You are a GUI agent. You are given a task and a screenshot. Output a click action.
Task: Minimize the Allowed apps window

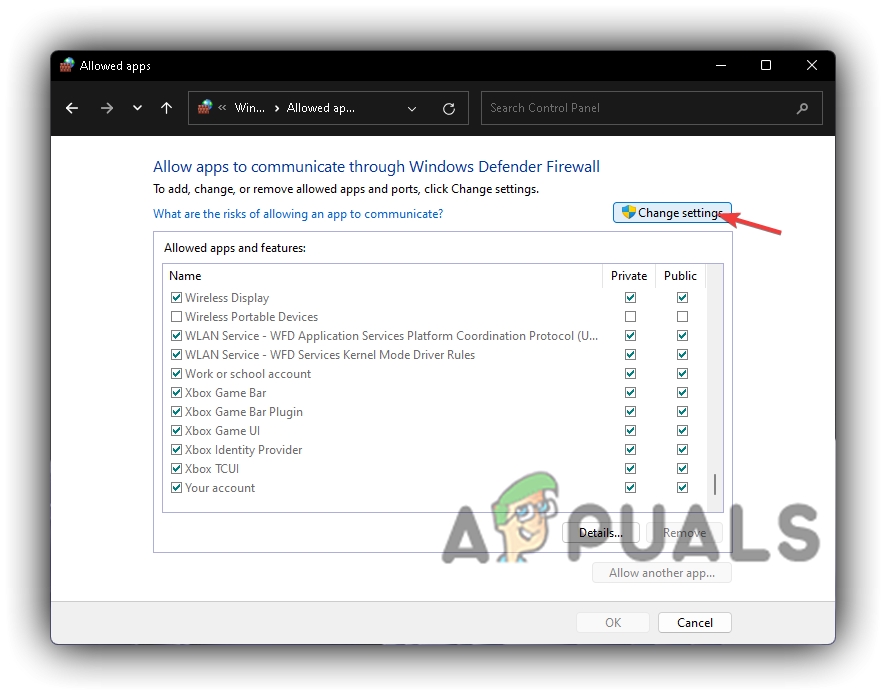tap(721, 66)
